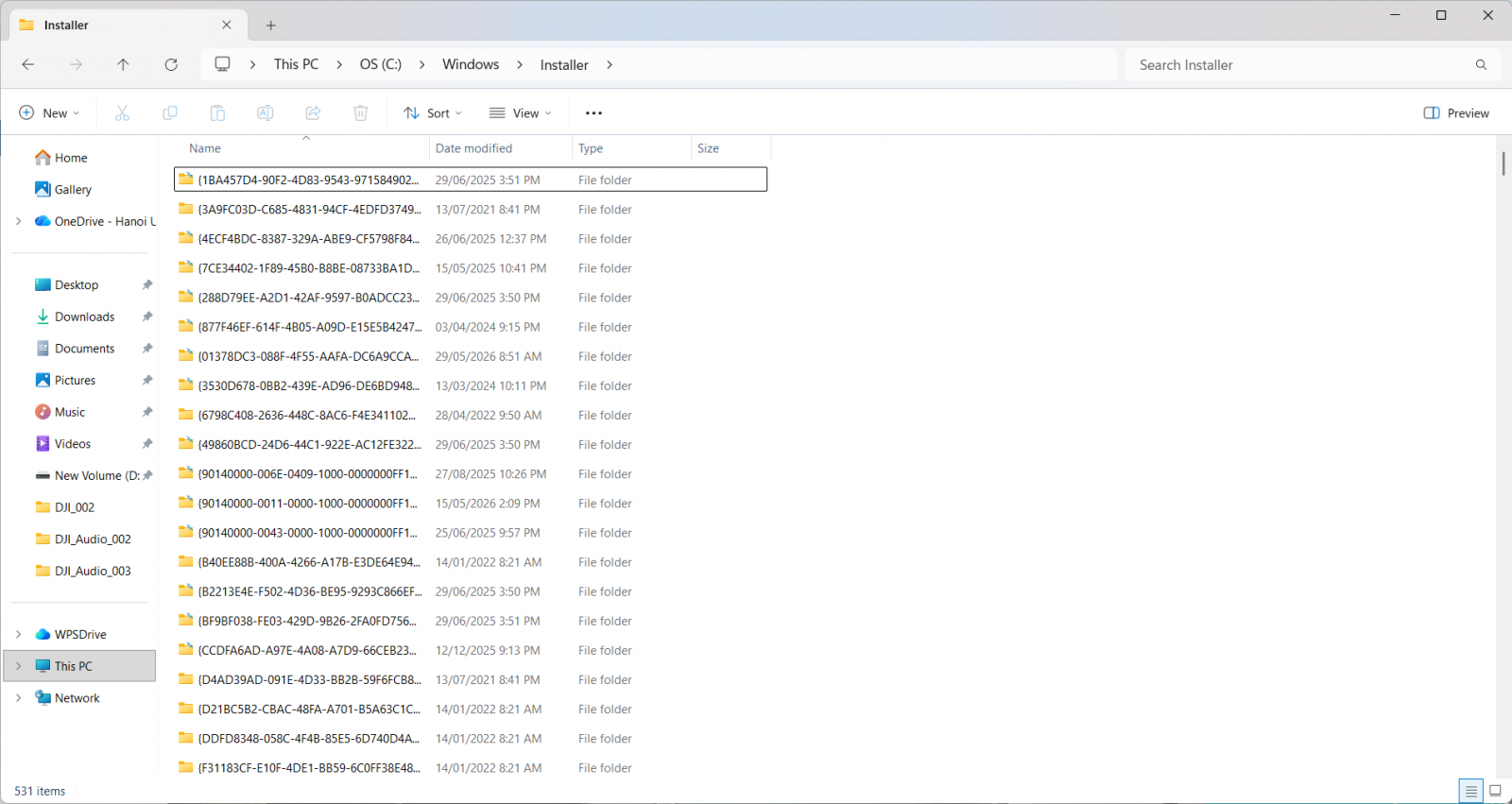The height and width of the screenshot is (804, 1512).
Task: Switch to large thumbnails view icon
Action: coord(1495,791)
